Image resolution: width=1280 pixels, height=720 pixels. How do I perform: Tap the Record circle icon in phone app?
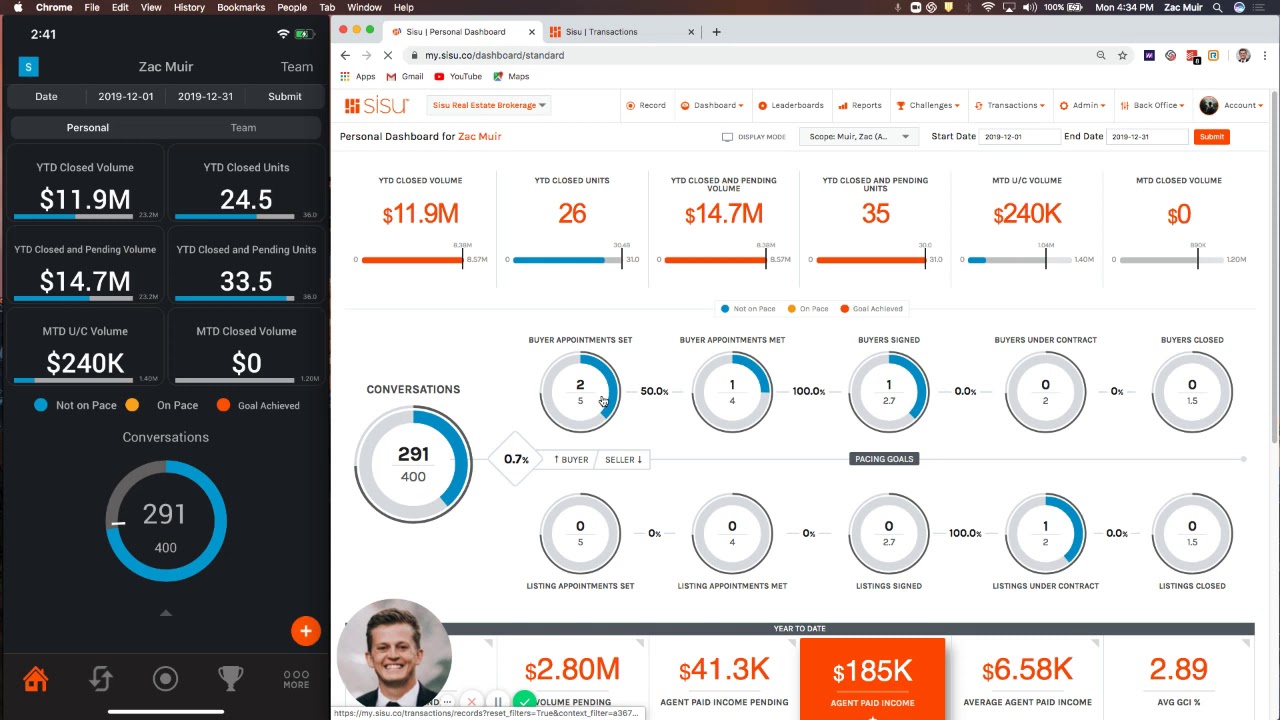(x=165, y=679)
